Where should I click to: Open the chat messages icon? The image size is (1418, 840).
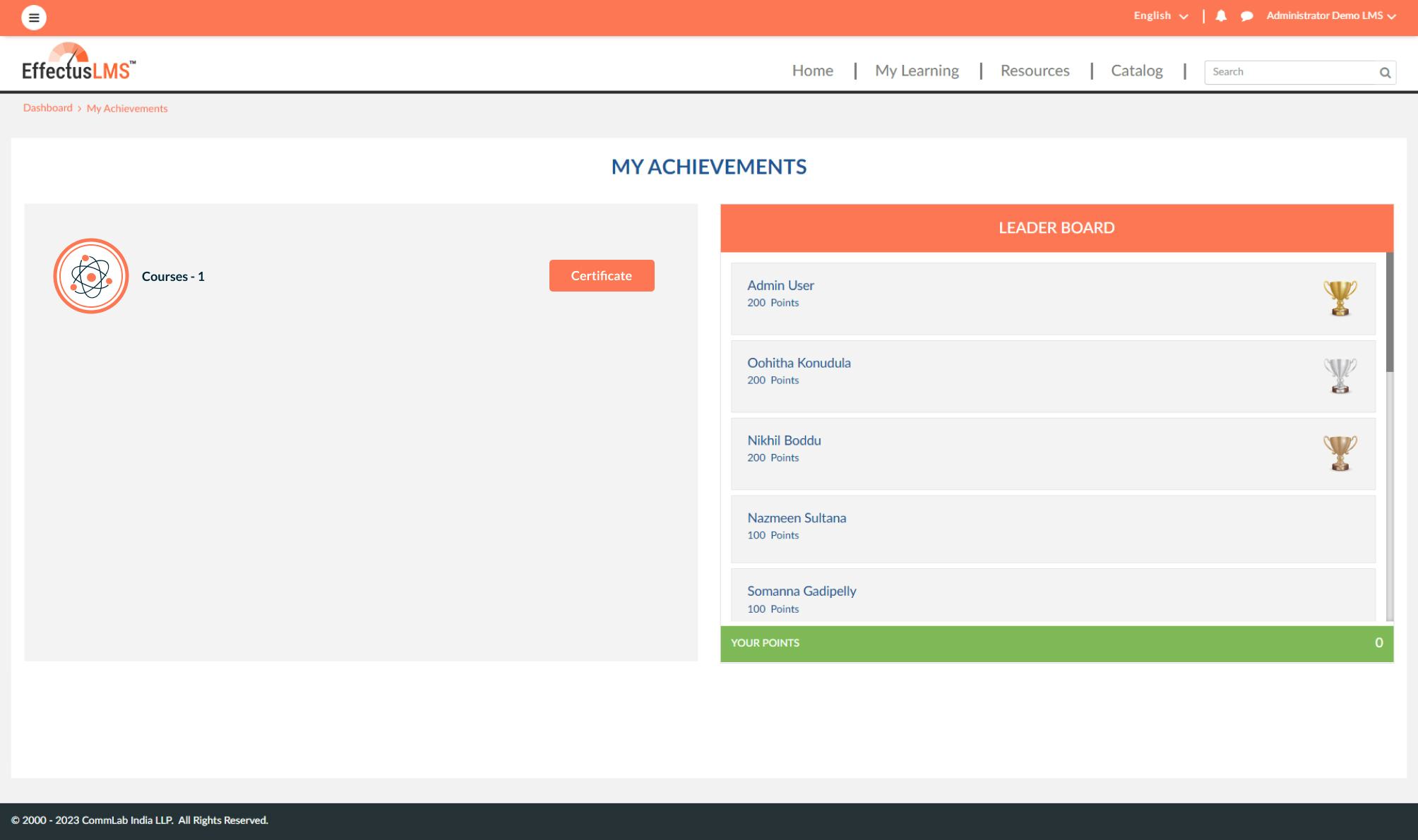click(1246, 15)
